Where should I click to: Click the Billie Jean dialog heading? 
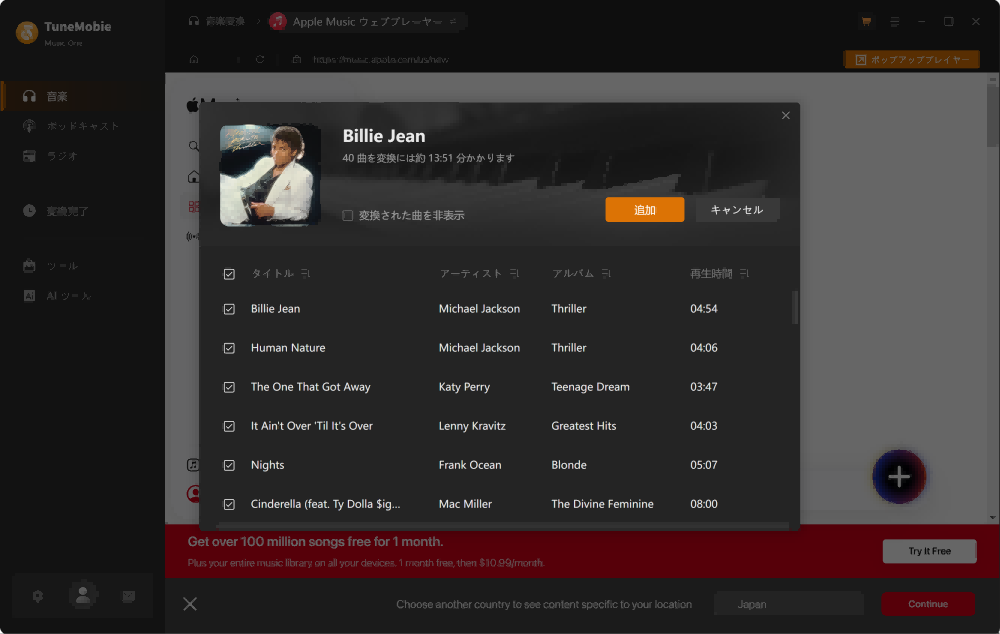[x=384, y=136]
